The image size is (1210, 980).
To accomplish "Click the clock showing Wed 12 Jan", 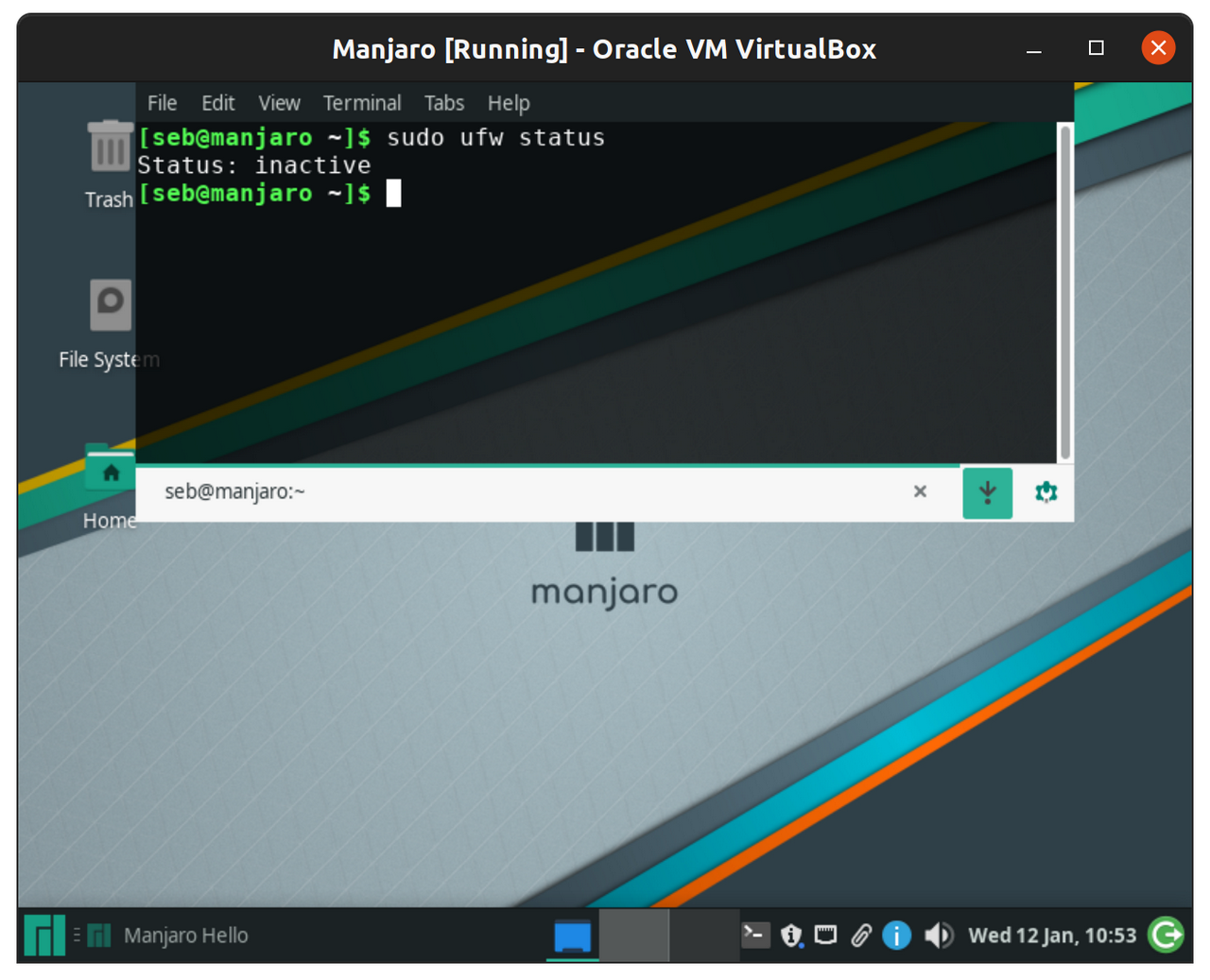I will (x=1051, y=936).
